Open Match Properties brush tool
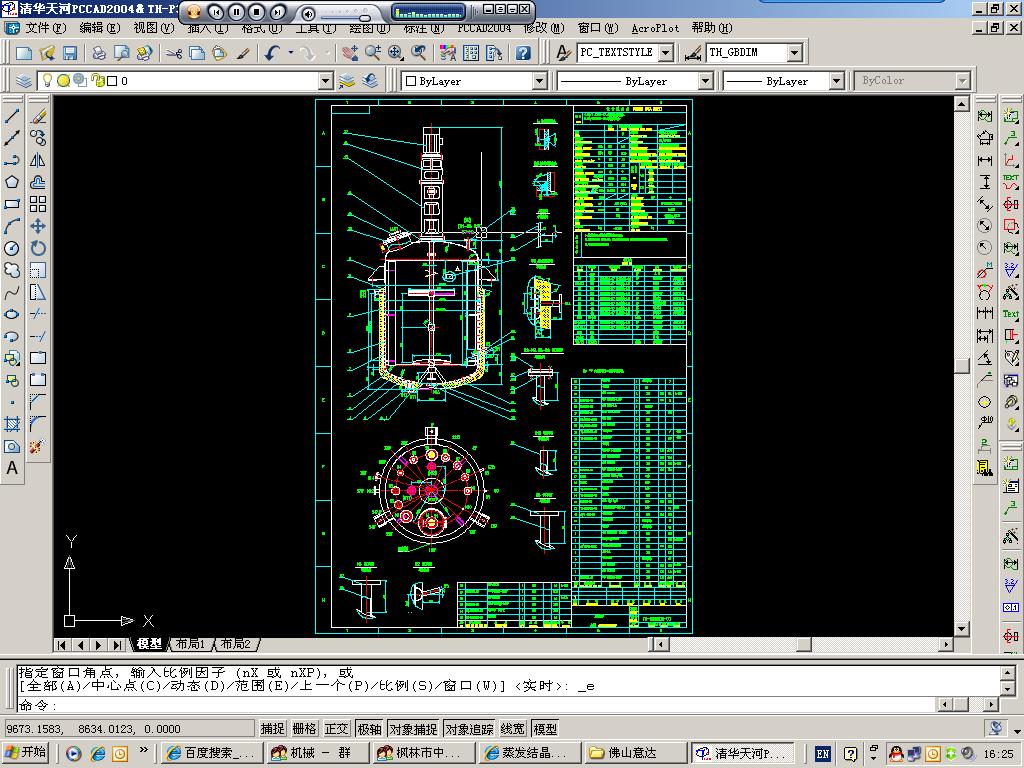This screenshot has width=1024, height=768. point(243,53)
